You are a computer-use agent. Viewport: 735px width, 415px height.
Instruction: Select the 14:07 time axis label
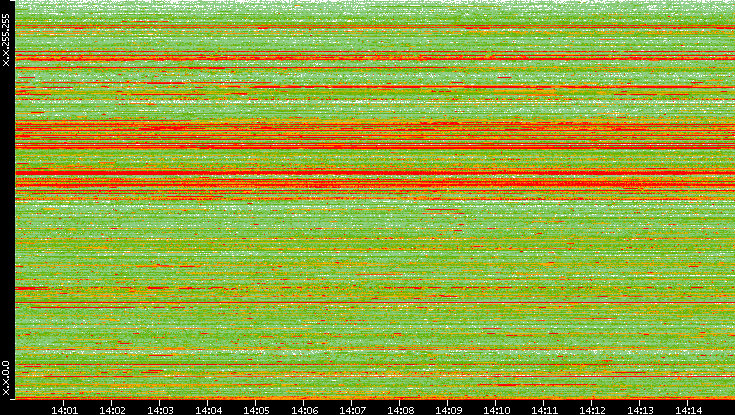tap(352, 410)
